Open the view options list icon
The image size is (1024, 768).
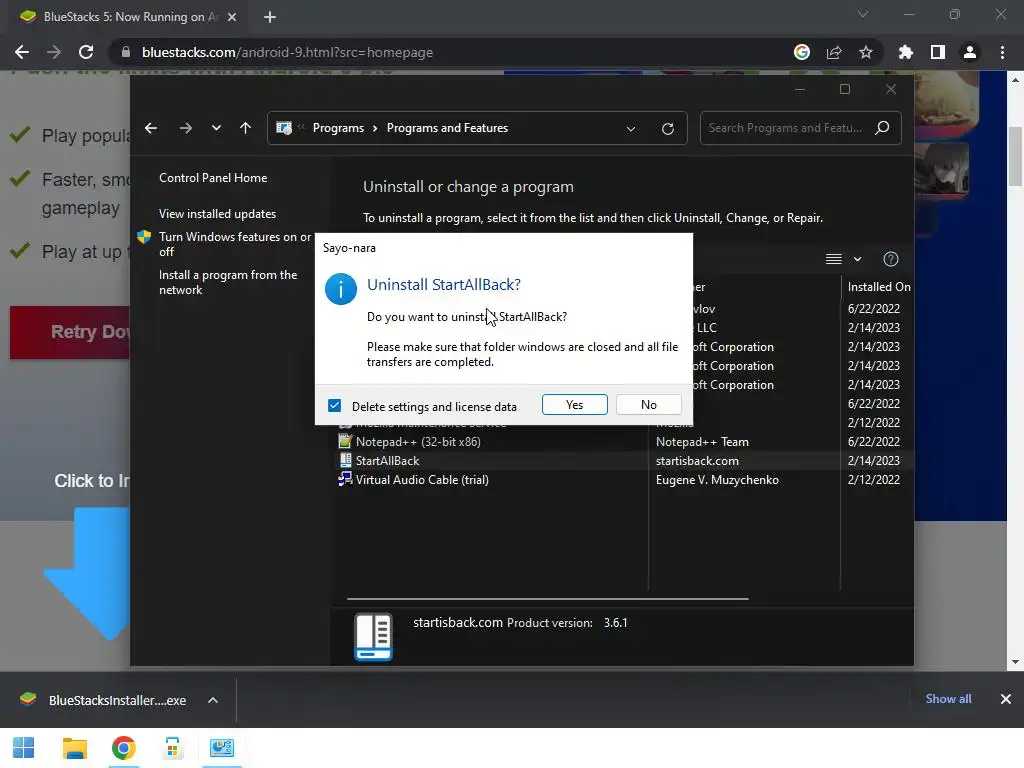click(833, 259)
